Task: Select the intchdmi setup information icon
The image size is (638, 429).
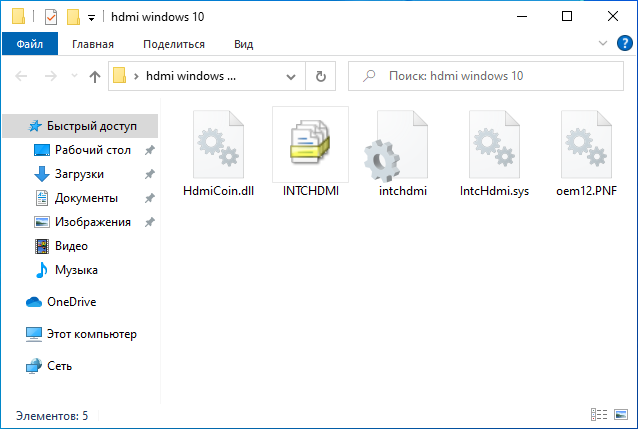Action: tap(396, 147)
